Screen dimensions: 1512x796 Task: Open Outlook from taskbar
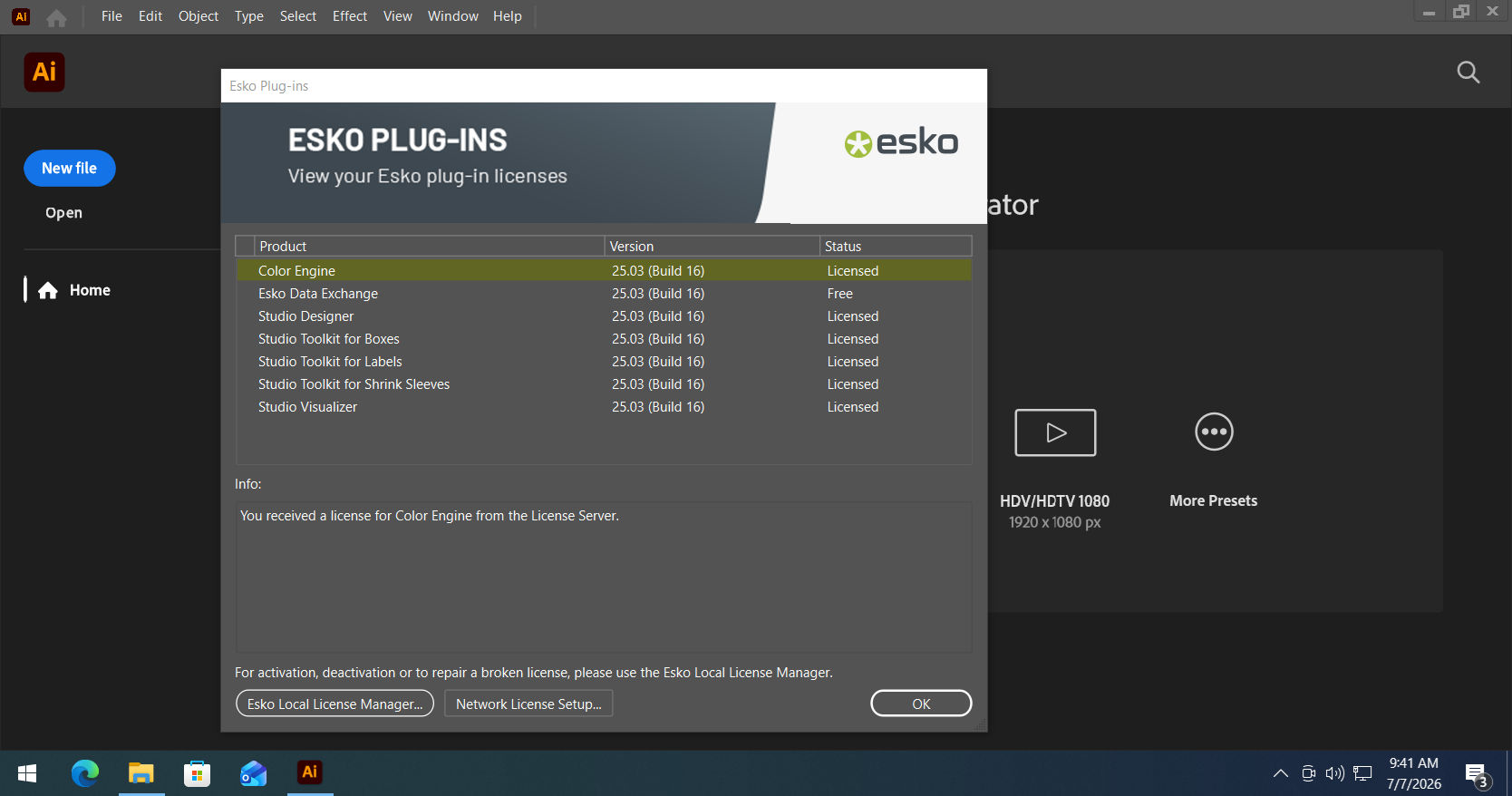coord(253,773)
